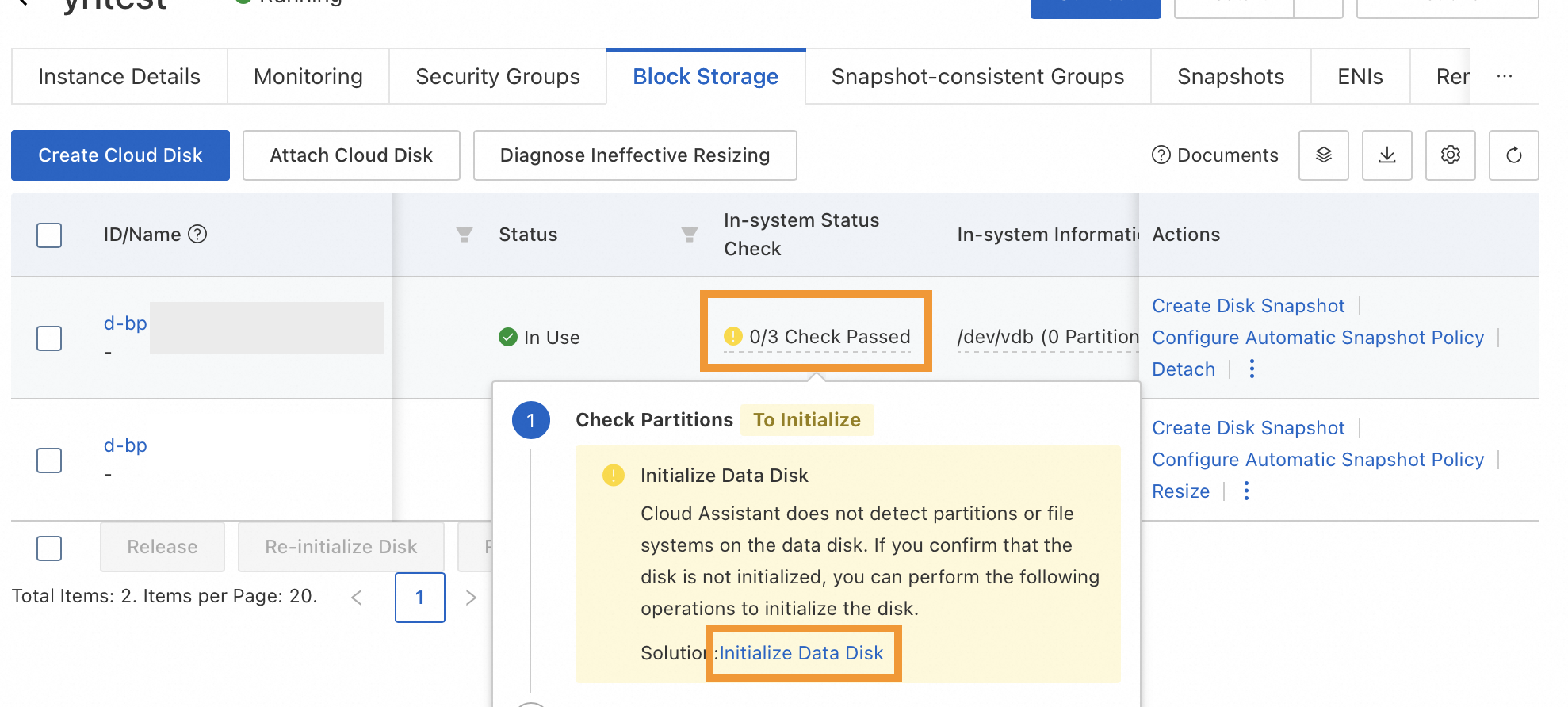Open the Documents link
1568x707 pixels.
1227,155
